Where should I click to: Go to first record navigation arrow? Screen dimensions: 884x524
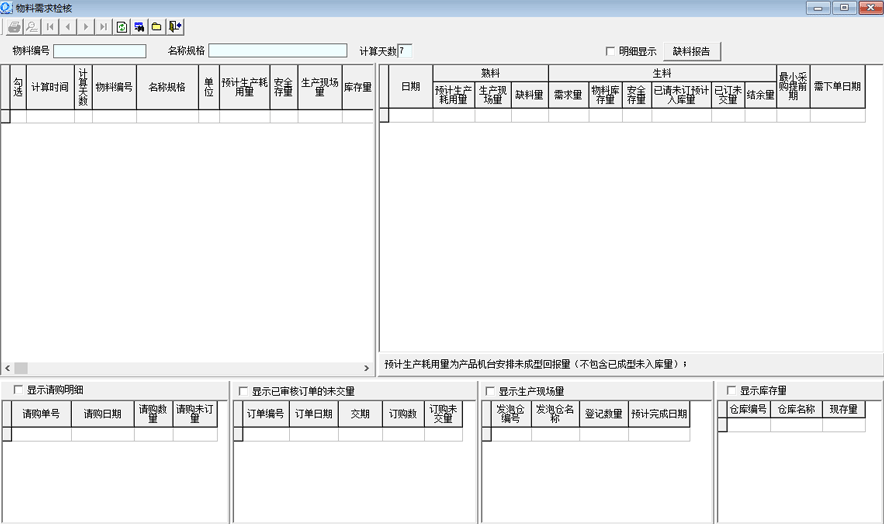50,27
